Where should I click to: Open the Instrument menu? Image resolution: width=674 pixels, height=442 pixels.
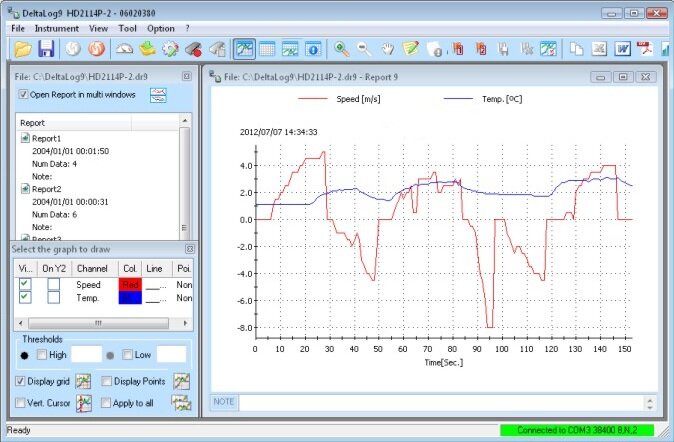[57, 28]
